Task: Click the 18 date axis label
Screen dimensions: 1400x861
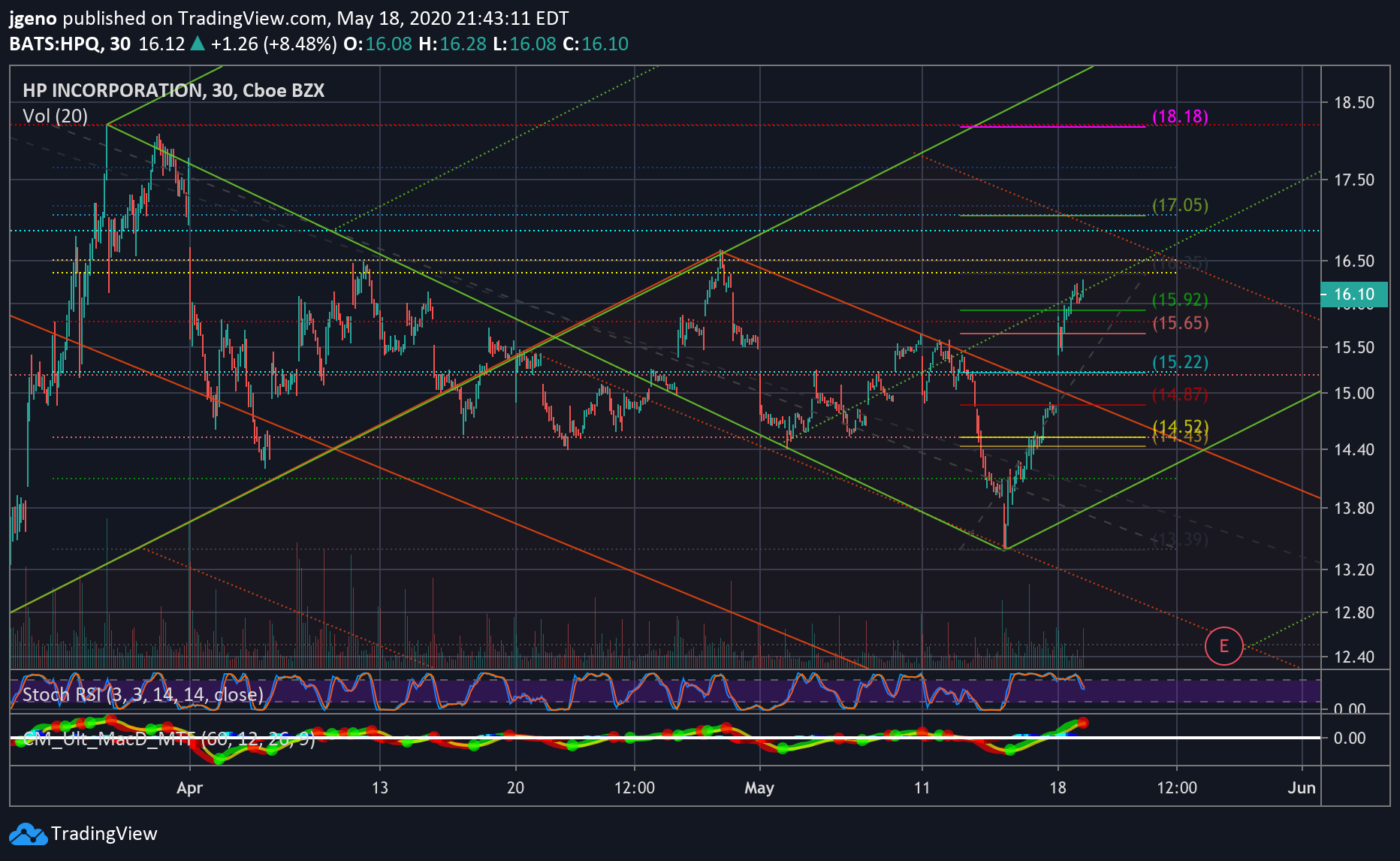Action: (x=1058, y=787)
